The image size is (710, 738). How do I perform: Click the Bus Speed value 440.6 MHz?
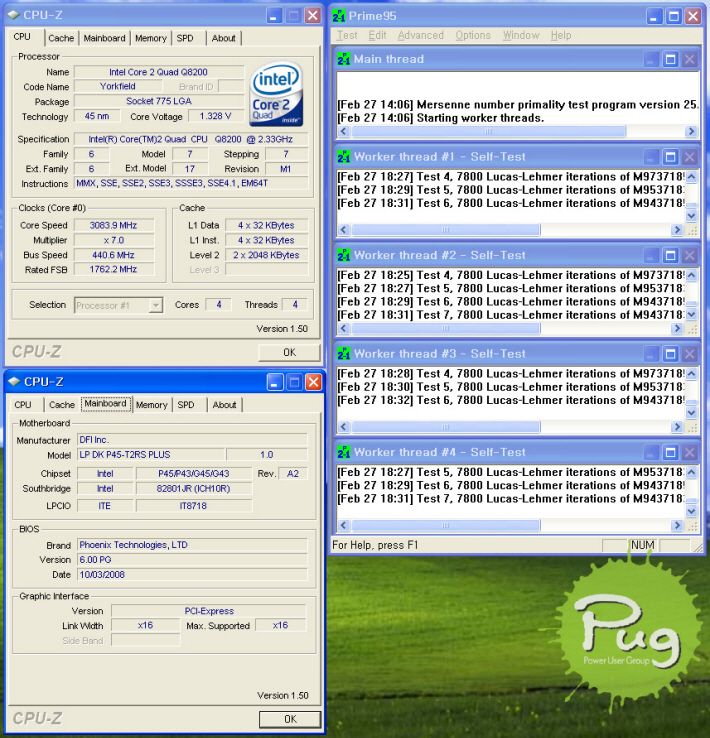point(113,255)
